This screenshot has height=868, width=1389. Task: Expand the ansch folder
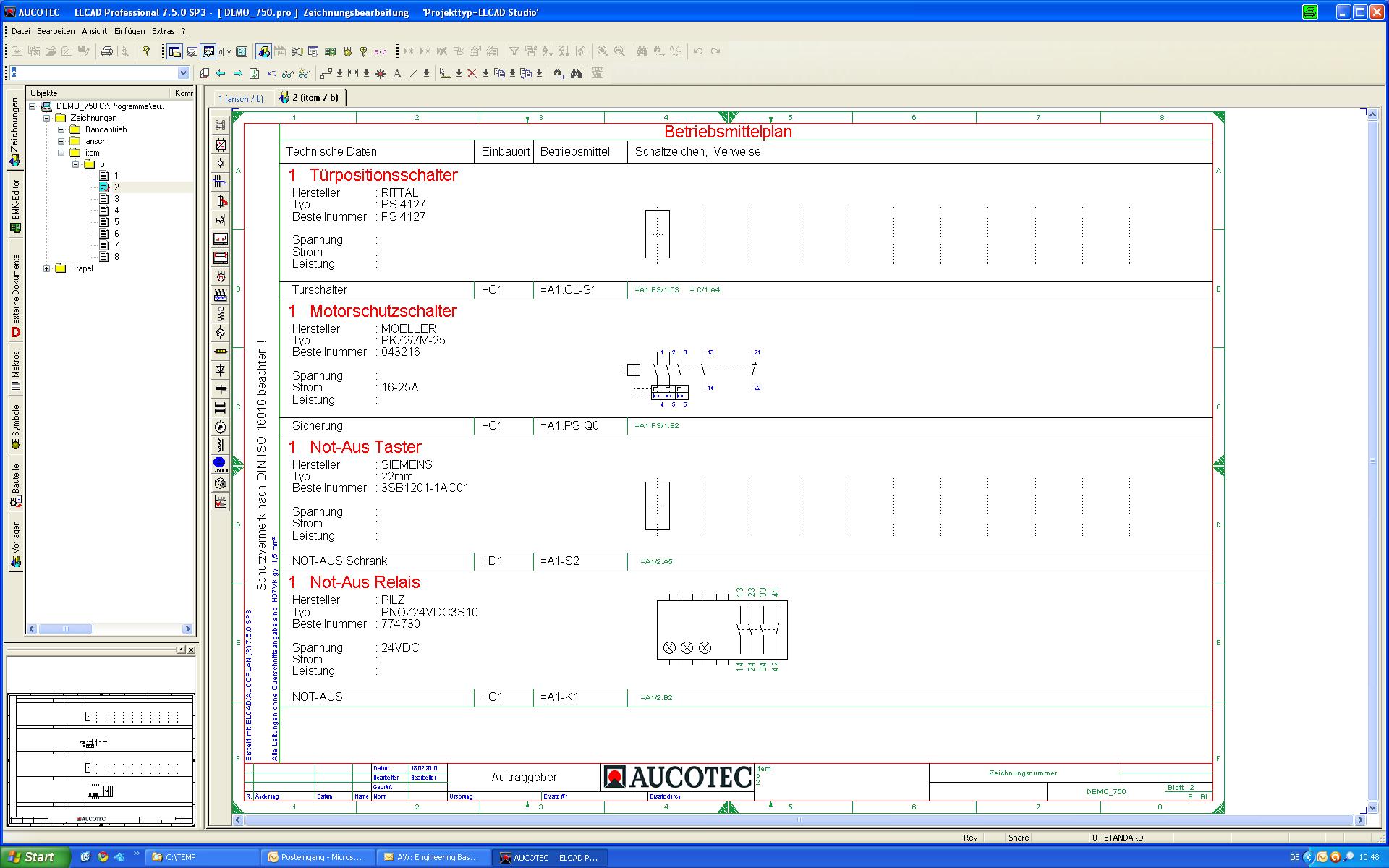(x=61, y=141)
